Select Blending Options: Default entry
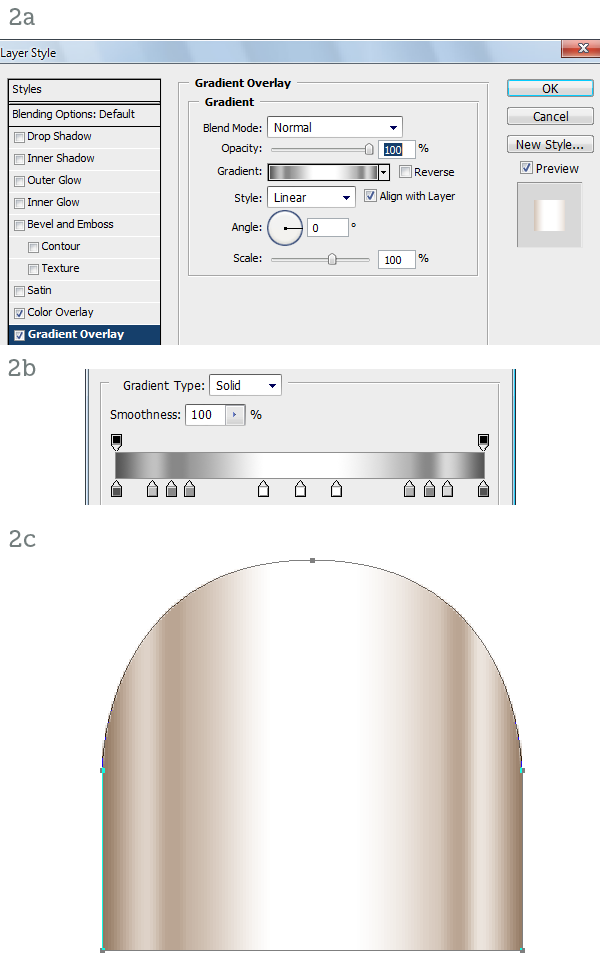Viewport: 600px width, 968px height. [x=85, y=114]
